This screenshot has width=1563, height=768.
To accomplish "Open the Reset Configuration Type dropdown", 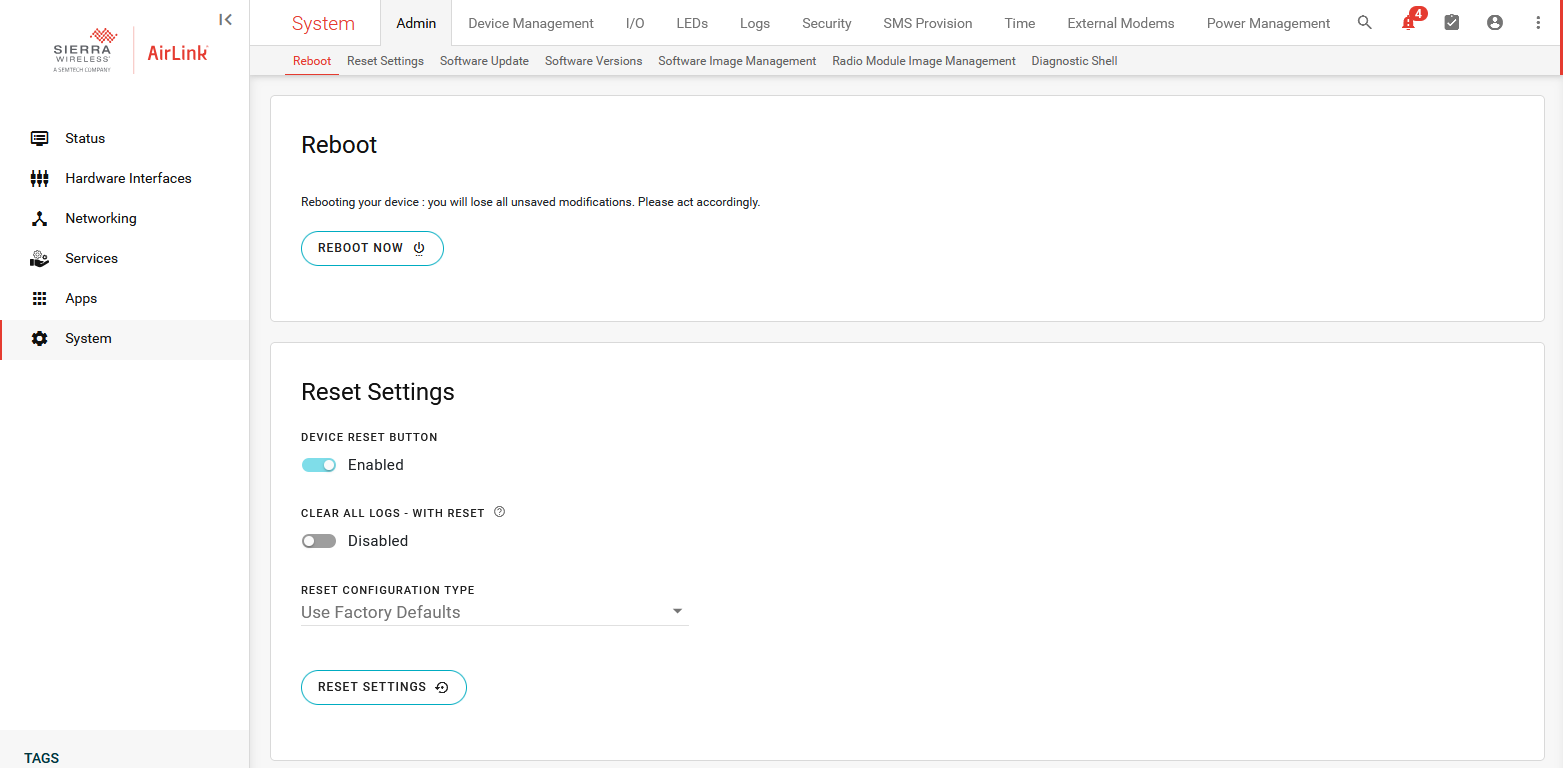I will click(x=494, y=612).
